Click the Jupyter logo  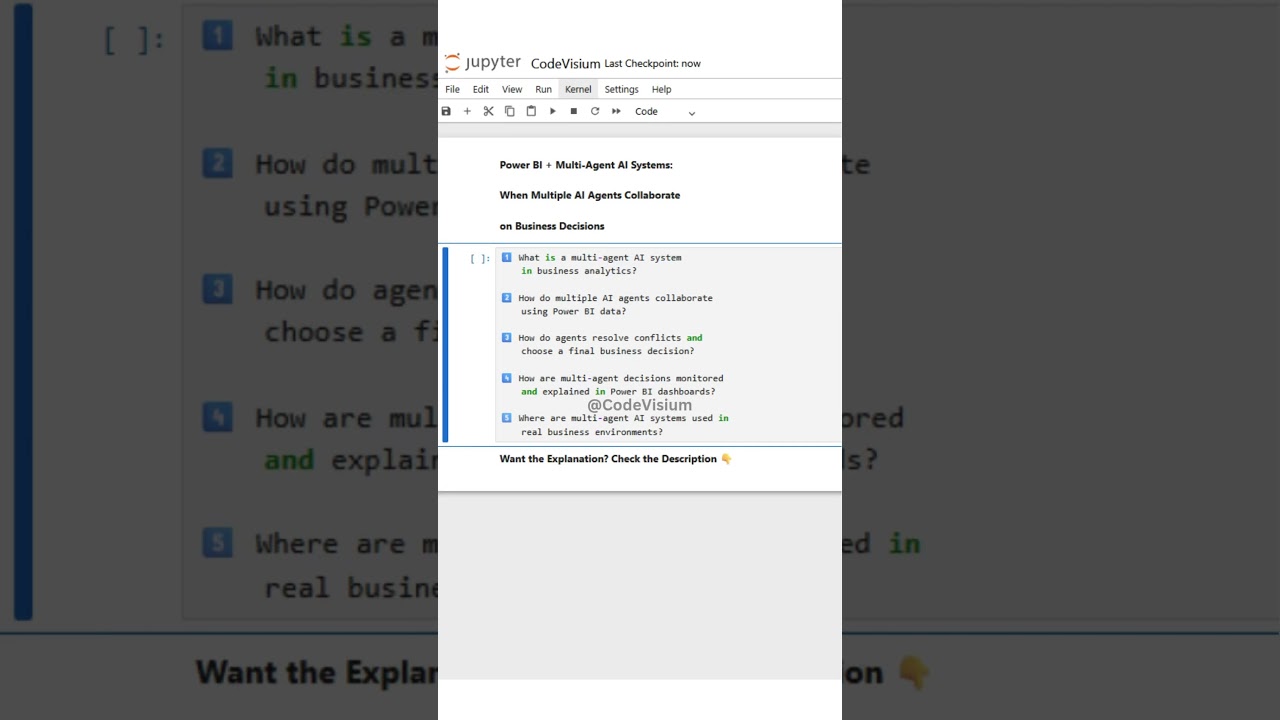pyautogui.click(x=483, y=63)
